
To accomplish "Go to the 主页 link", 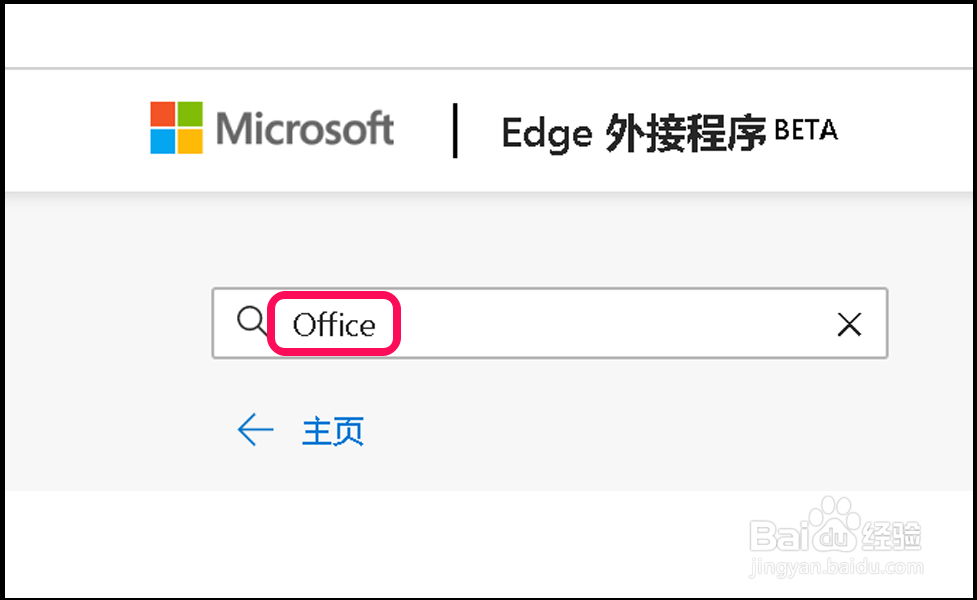I will [x=333, y=431].
